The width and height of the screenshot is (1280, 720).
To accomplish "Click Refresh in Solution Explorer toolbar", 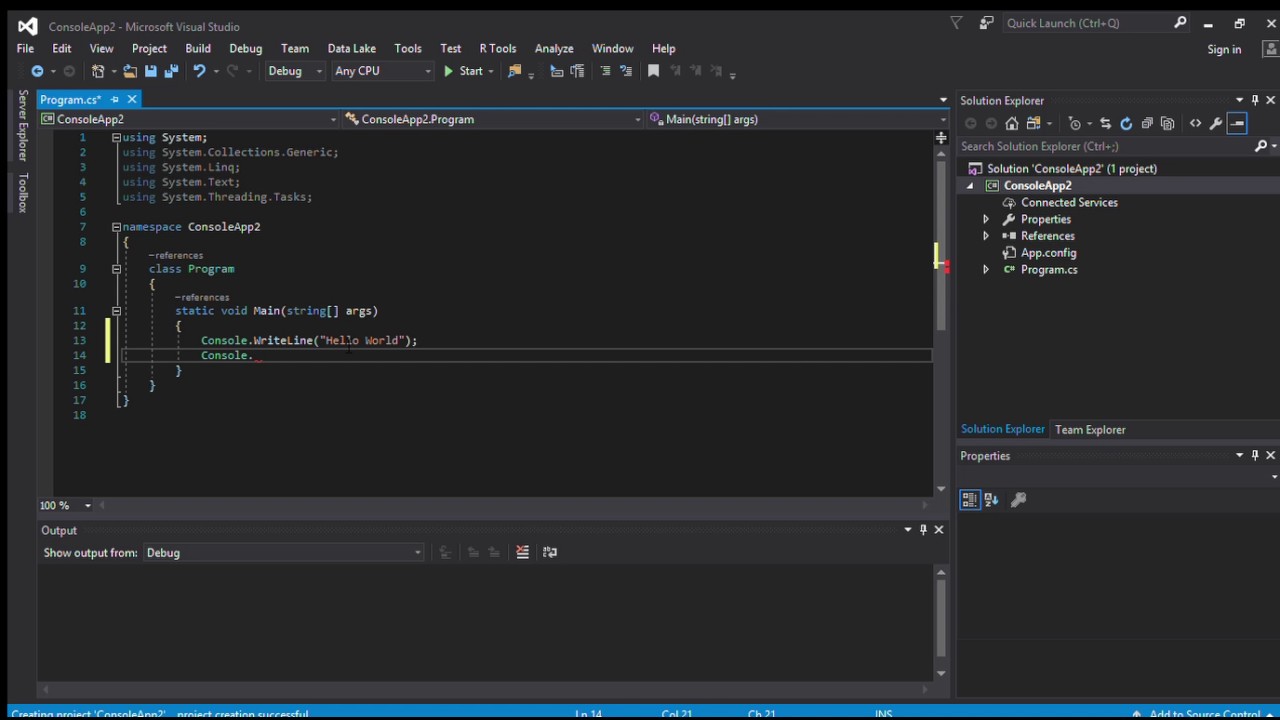I will pos(1126,123).
